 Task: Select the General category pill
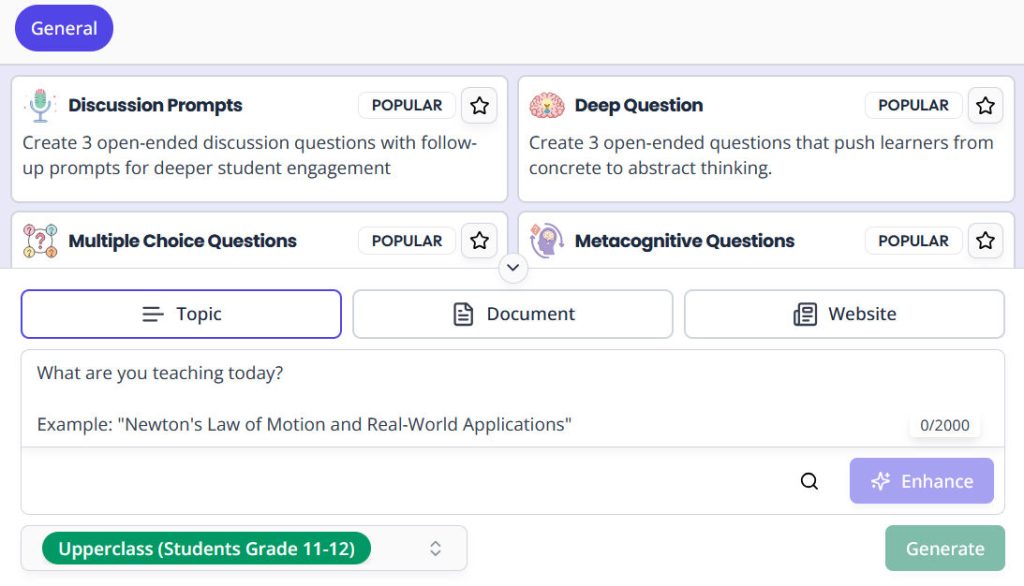click(64, 29)
